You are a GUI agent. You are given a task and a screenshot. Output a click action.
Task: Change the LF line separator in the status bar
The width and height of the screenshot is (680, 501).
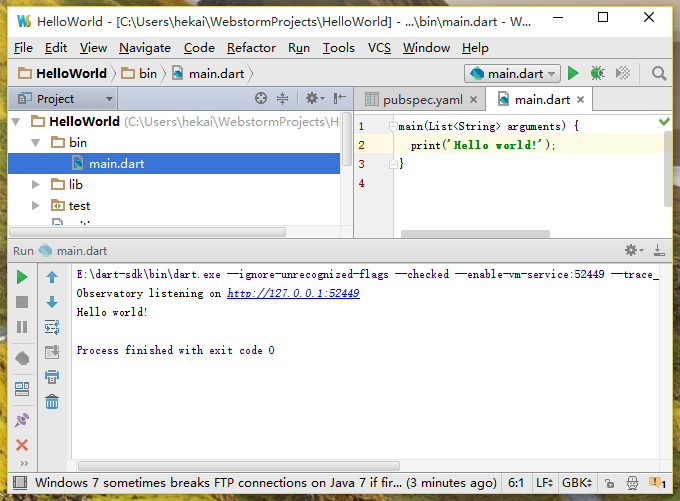(544, 483)
